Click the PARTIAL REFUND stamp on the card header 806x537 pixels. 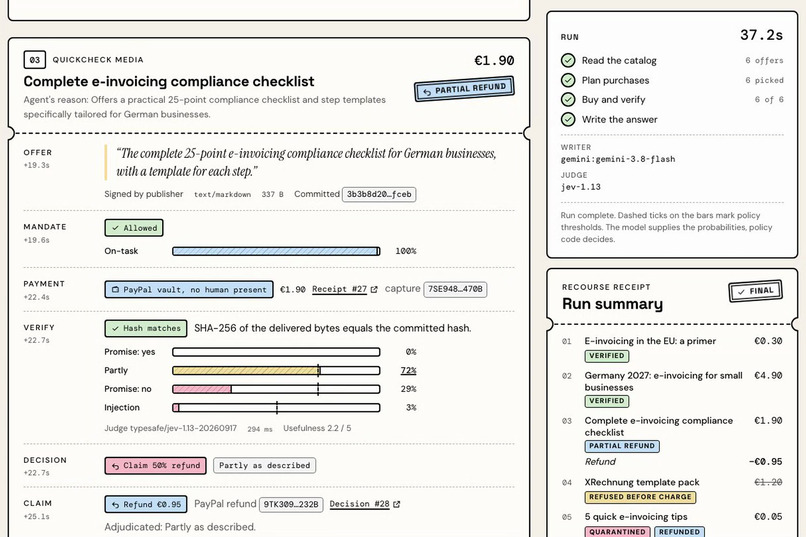(x=464, y=89)
